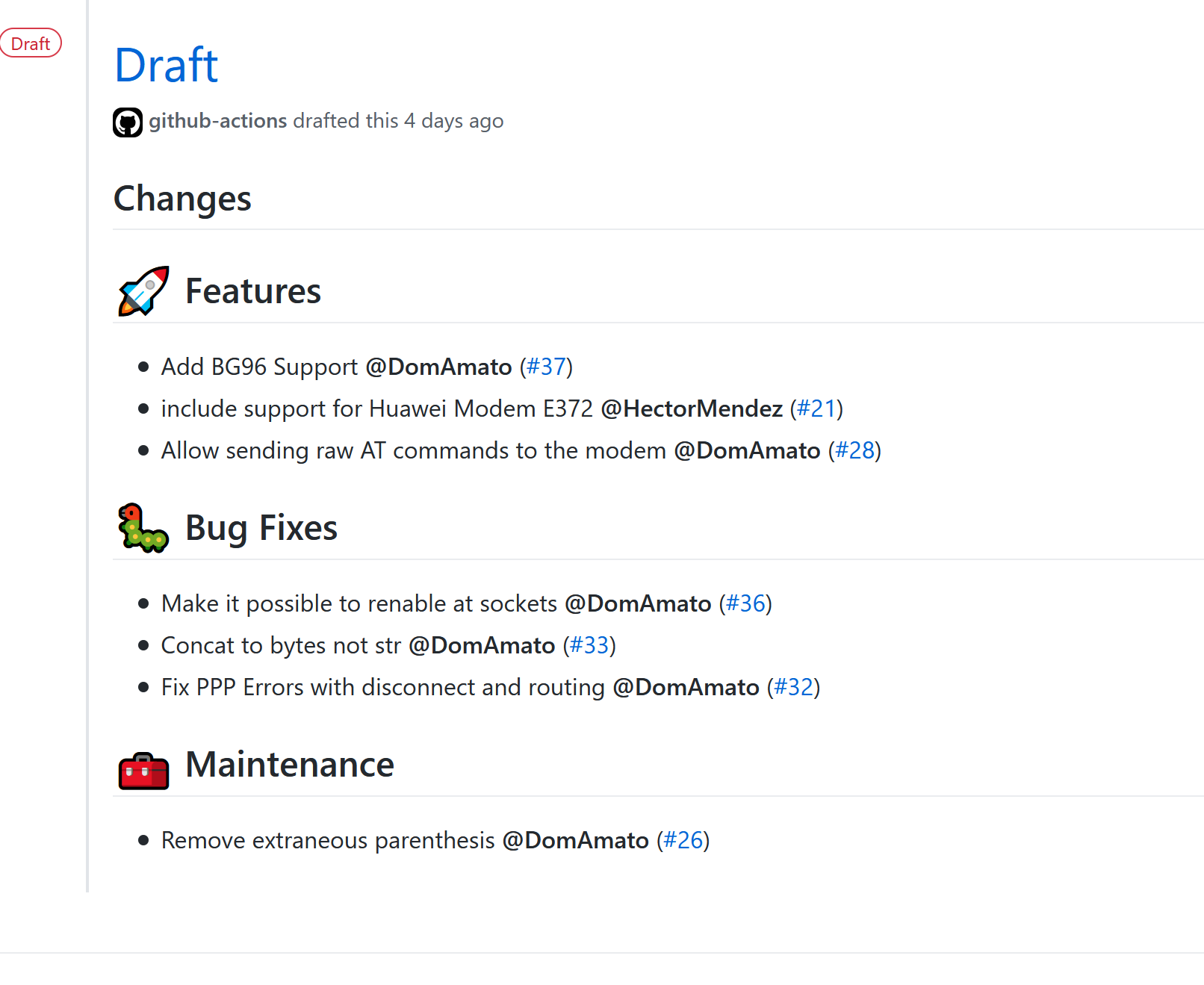
Task: Open the github-actions author link
Action: (x=217, y=120)
